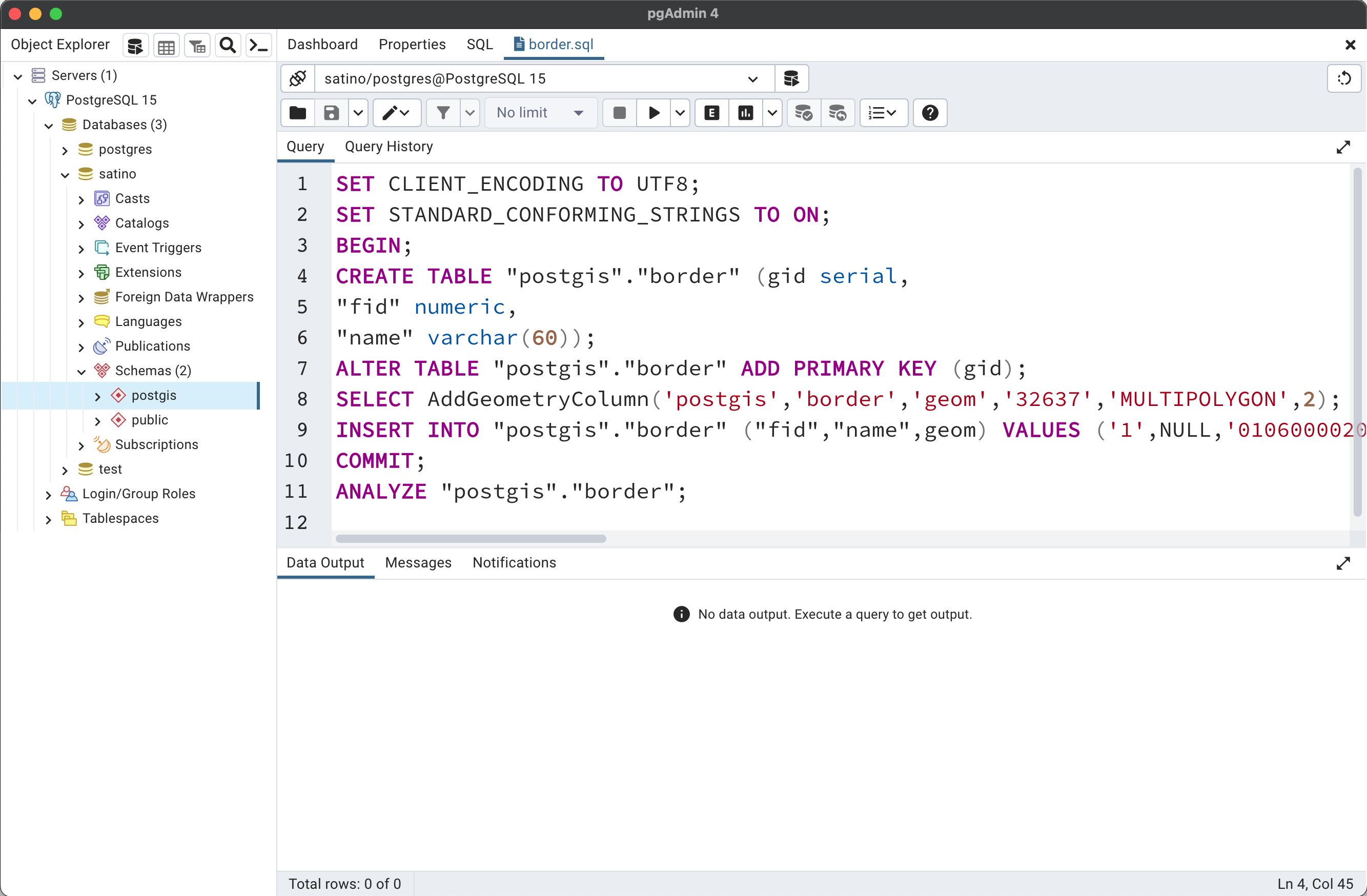Toggle the connection status icon
1367x896 pixels.
point(297,79)
